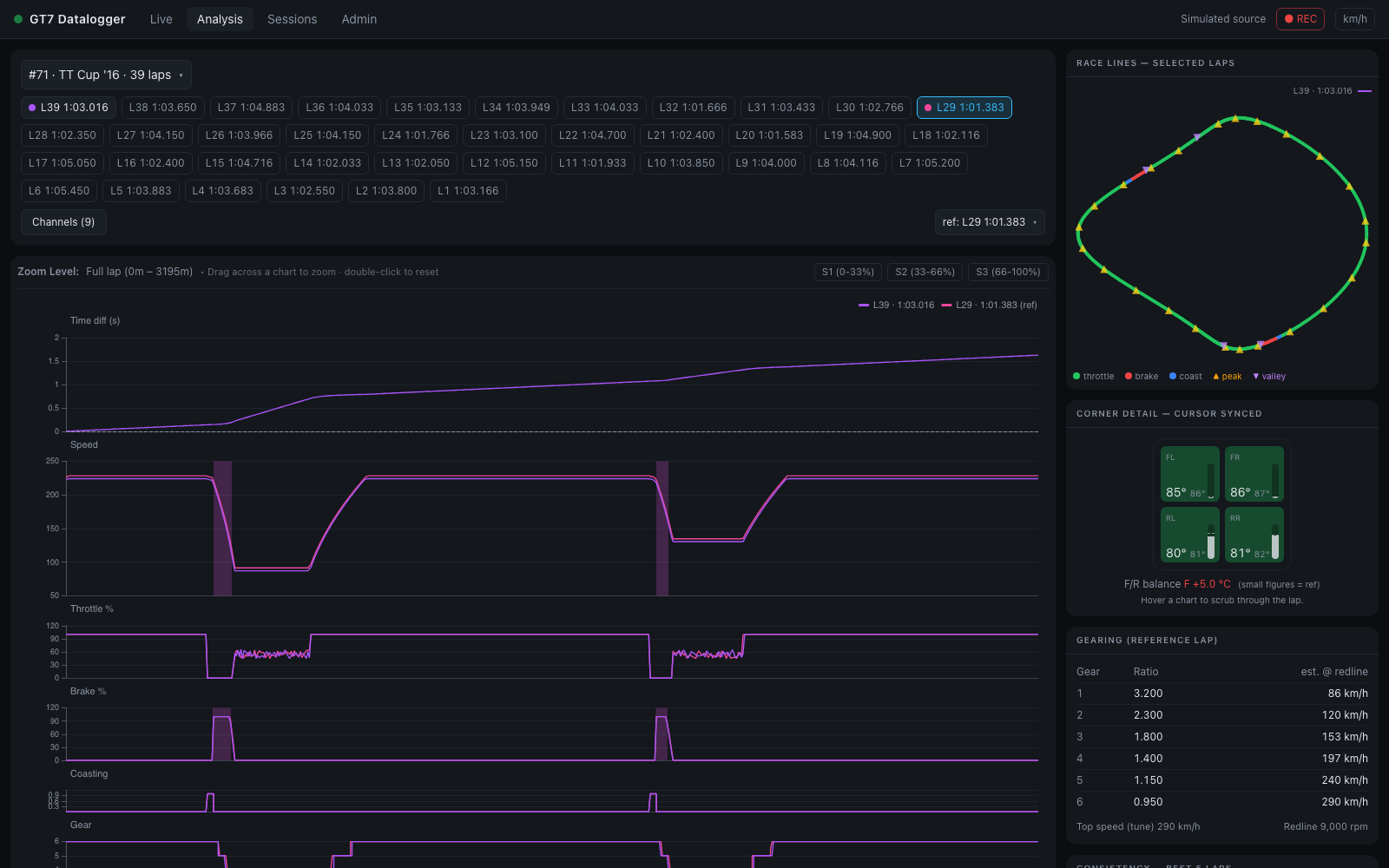Click the orange peak triangle legend icon
The image size is (1389, 868).
point(1216,377)
